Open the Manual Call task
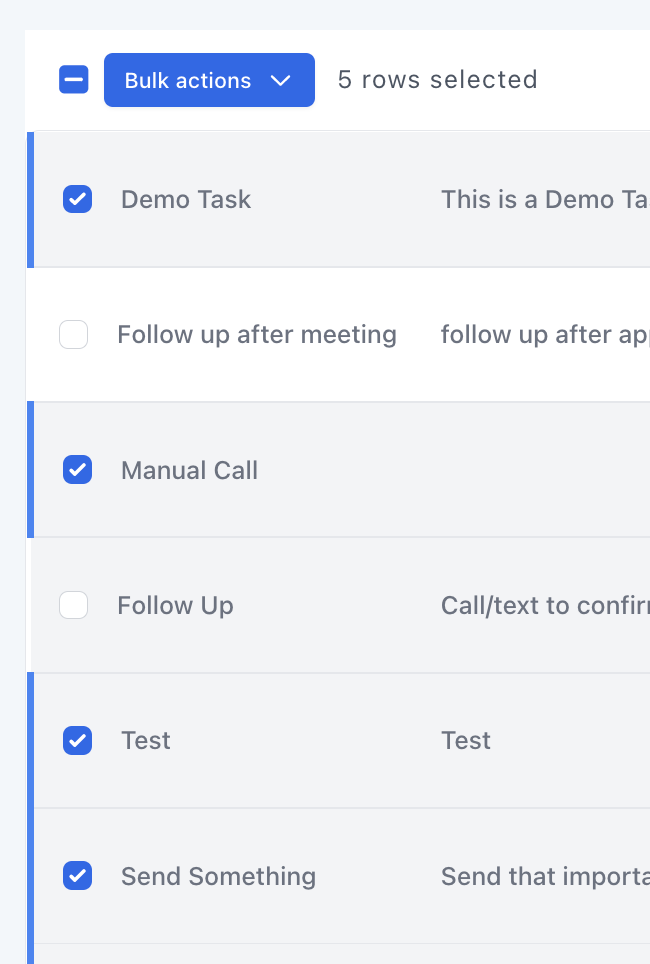The height and width of the screenshot is (964, 650). point(189,470)
